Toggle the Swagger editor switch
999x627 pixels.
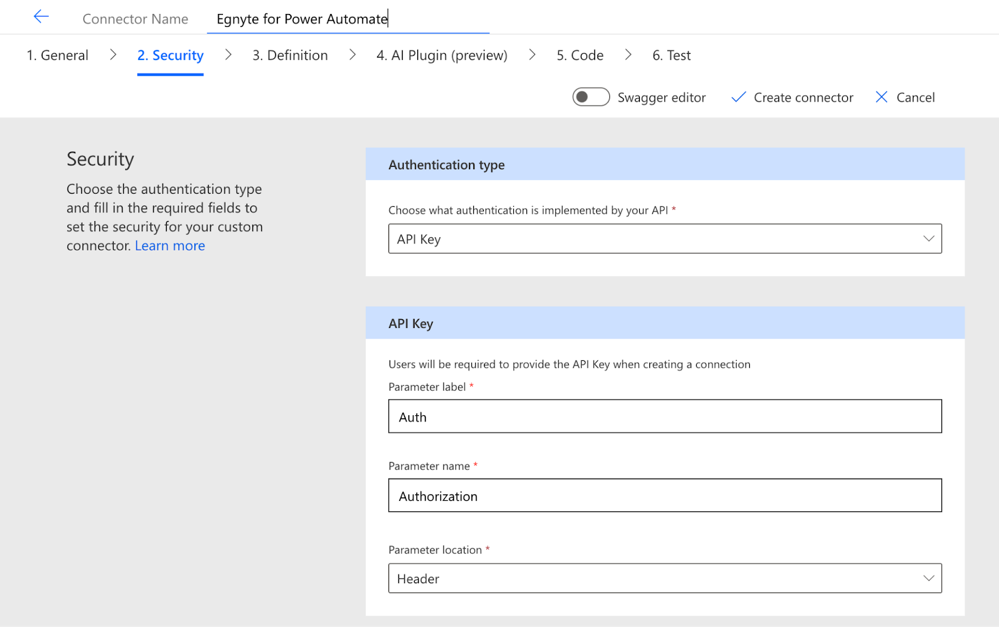click(x=591, y=97)
